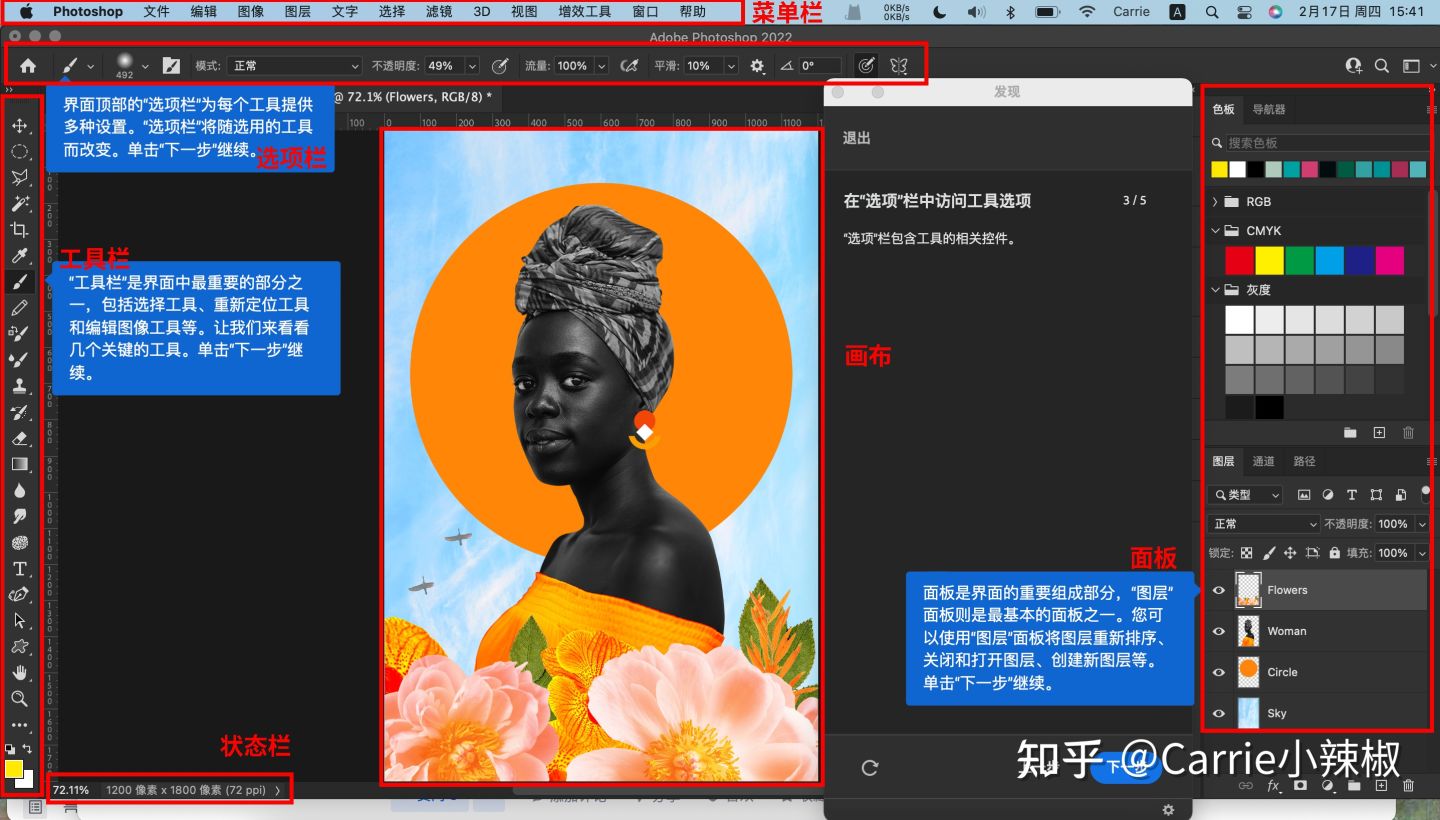1440x820 pixels.
Task: Open the brush preset picker arrow
Action: pyautogui.click(x=145, y=66)
